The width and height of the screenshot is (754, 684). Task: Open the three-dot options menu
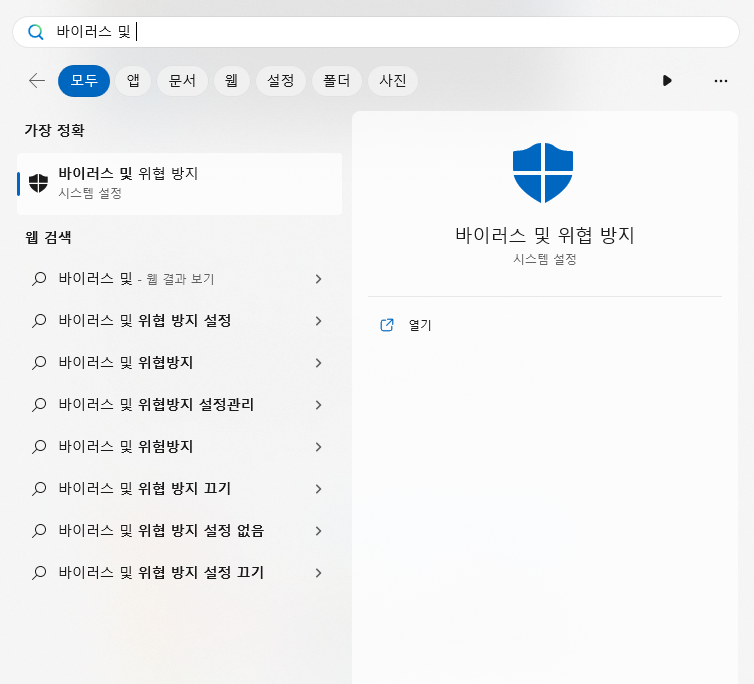pos(721,81)
